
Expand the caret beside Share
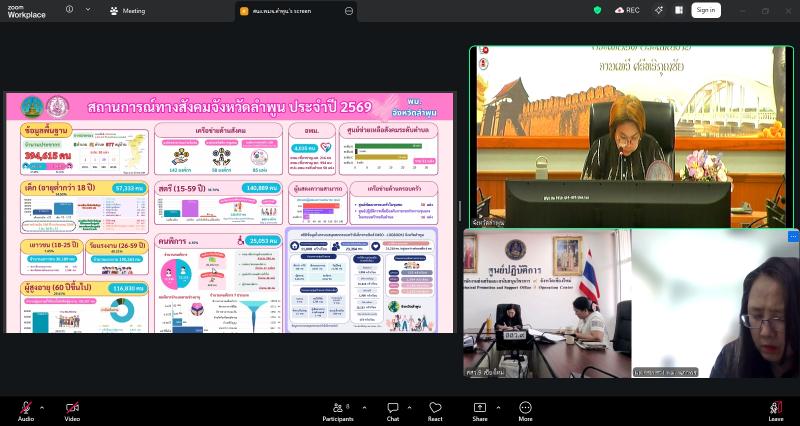(x=498, y=408)
